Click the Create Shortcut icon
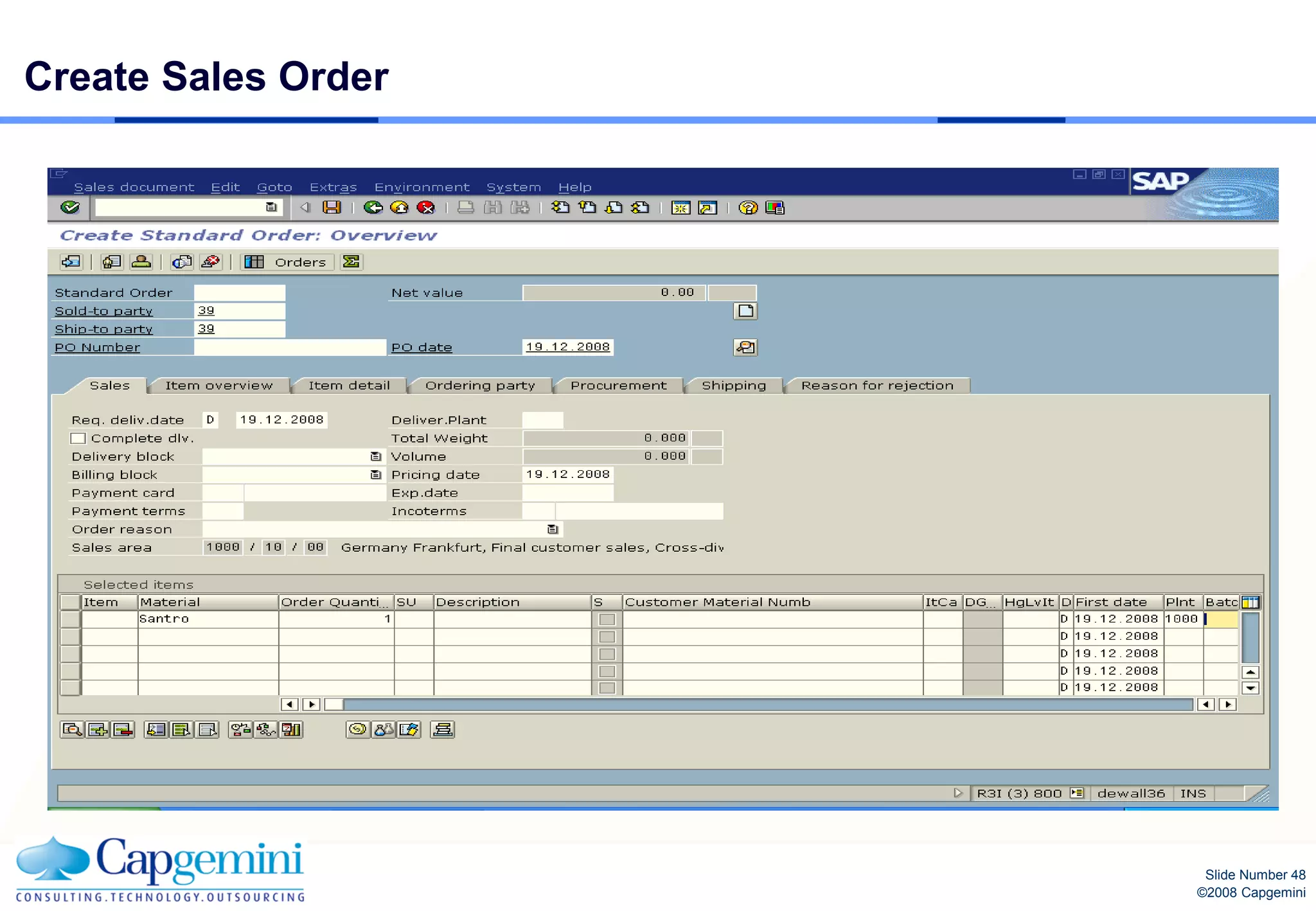Viewport: 1316px width, 911px height. click(x=707, y=208)
